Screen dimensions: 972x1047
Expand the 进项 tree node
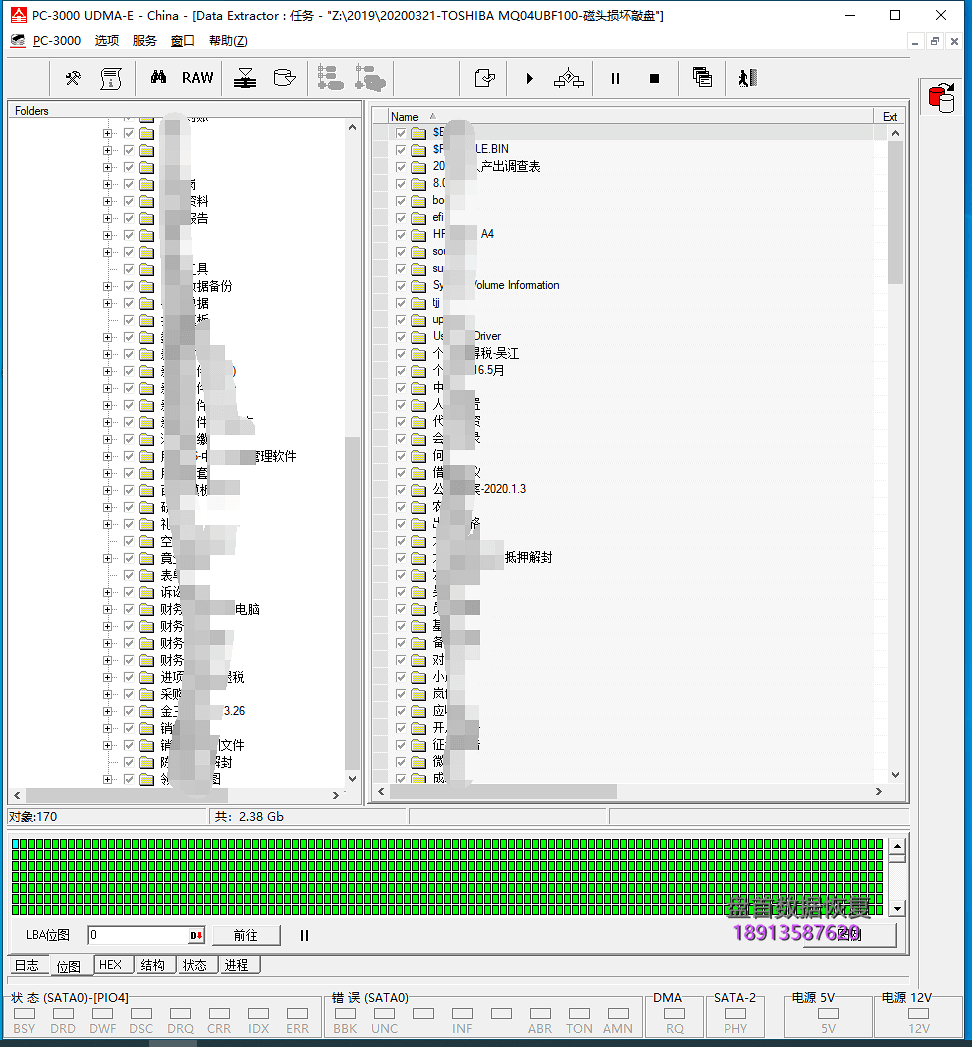107,677
